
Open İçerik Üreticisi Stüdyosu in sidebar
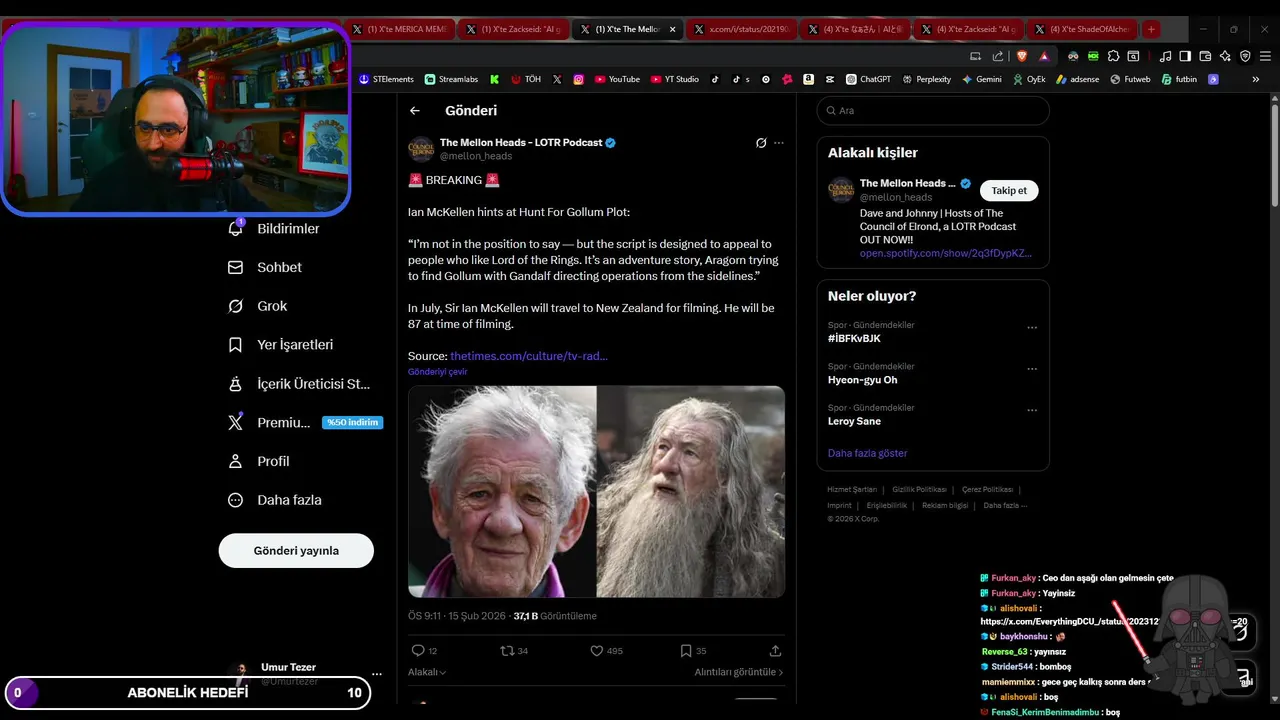299,384
